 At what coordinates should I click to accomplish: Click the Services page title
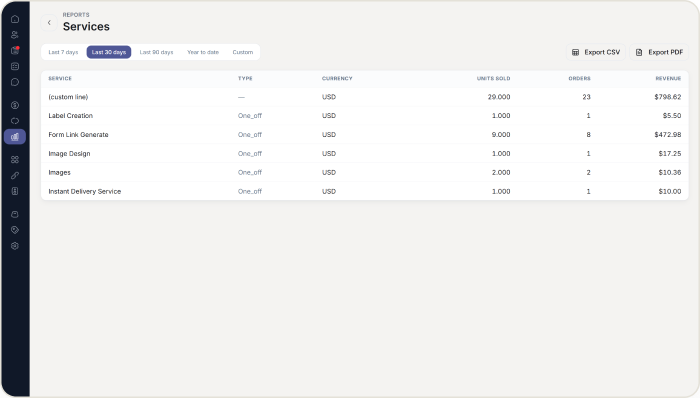(x=86, y=27)
